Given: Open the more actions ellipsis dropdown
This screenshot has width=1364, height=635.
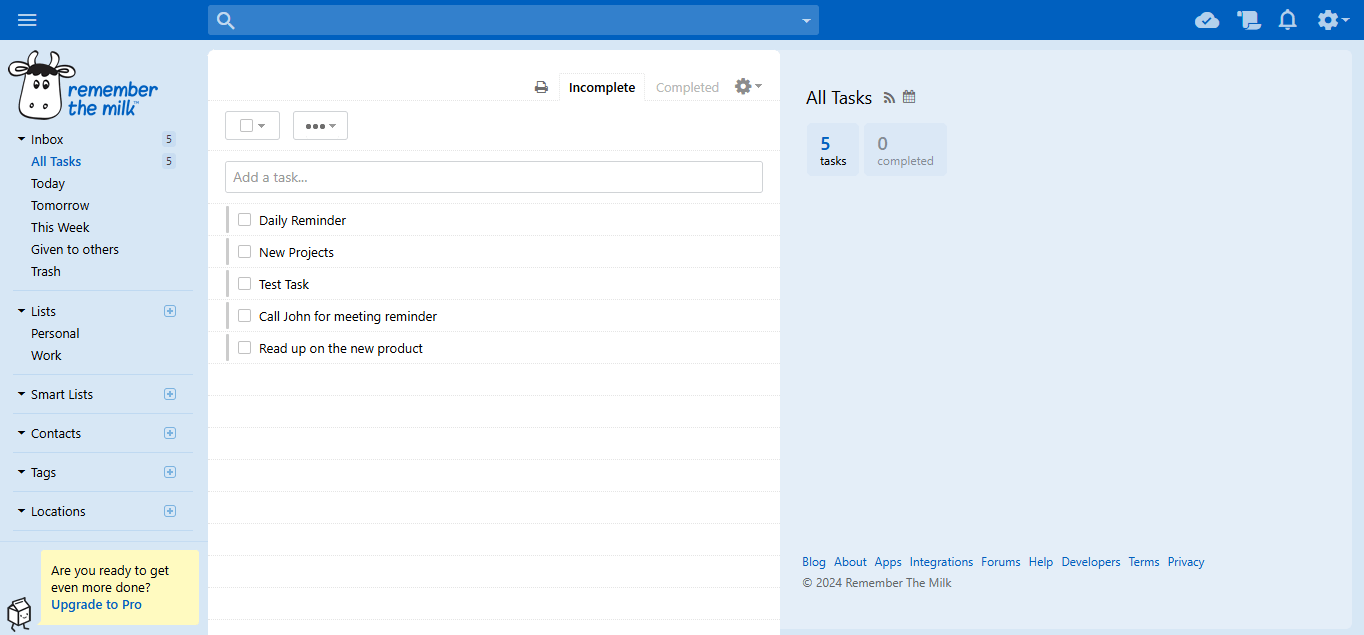Looking at the screenshot, I should point(320,125).
